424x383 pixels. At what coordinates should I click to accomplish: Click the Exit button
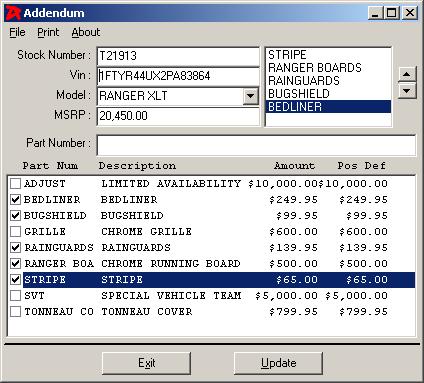[146, 363]
